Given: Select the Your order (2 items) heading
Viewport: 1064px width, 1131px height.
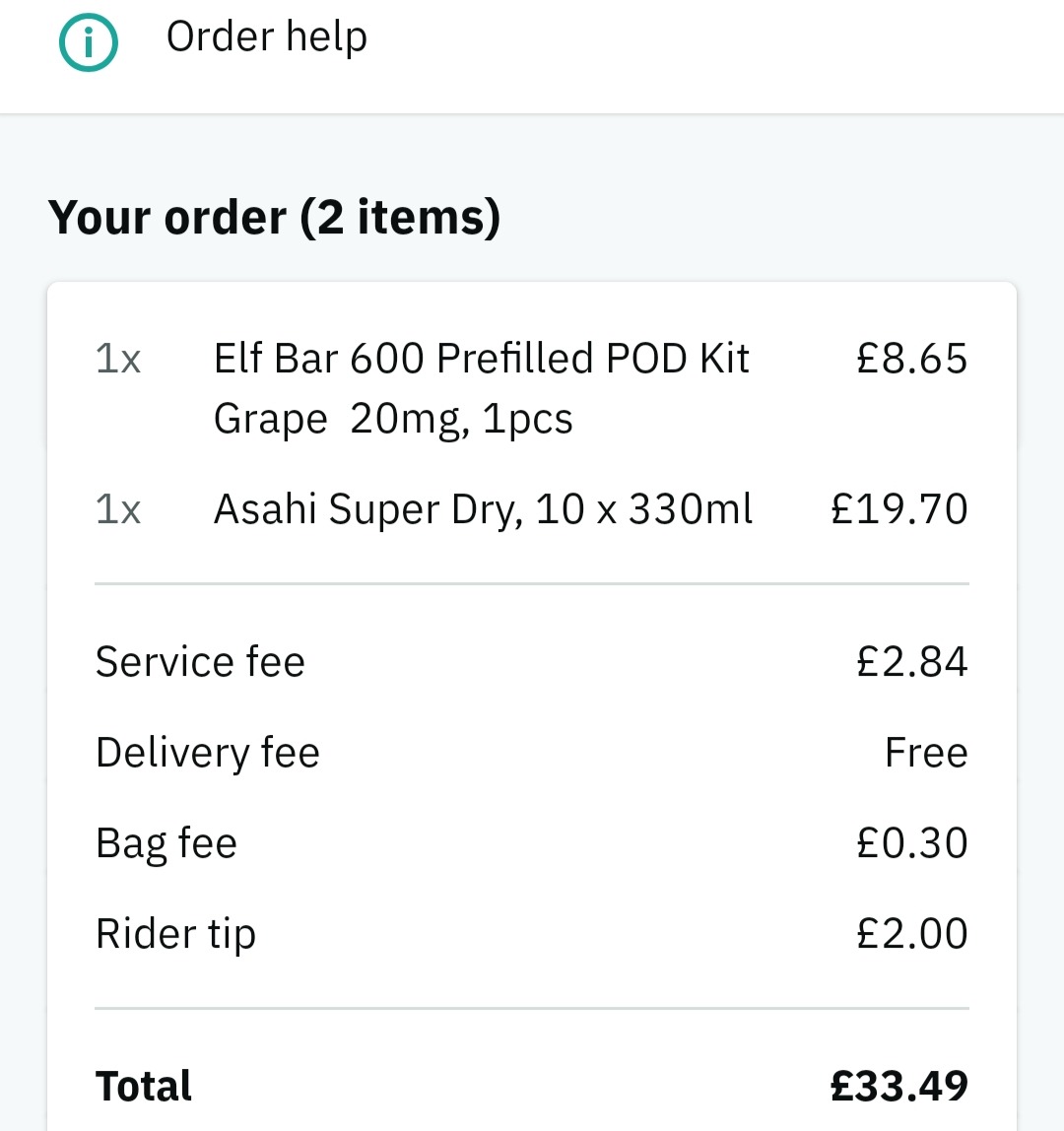Looking at the screenshot, I should (274, 217).
